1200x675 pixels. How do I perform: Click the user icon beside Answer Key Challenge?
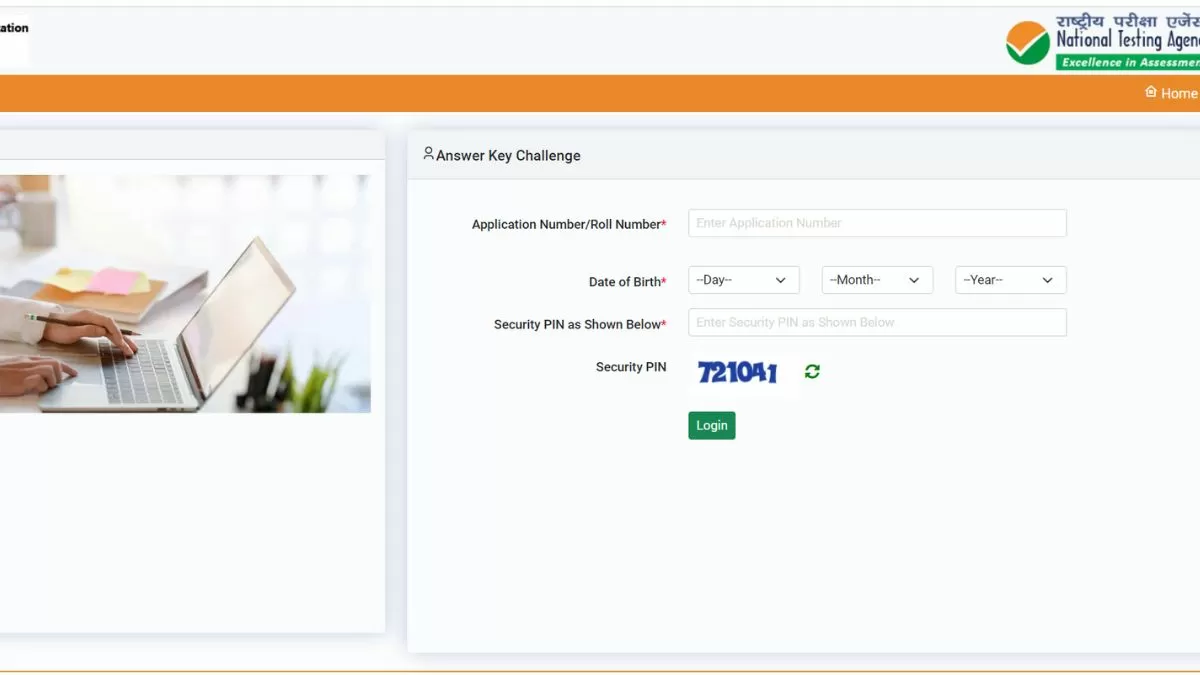tap(428, 154)
